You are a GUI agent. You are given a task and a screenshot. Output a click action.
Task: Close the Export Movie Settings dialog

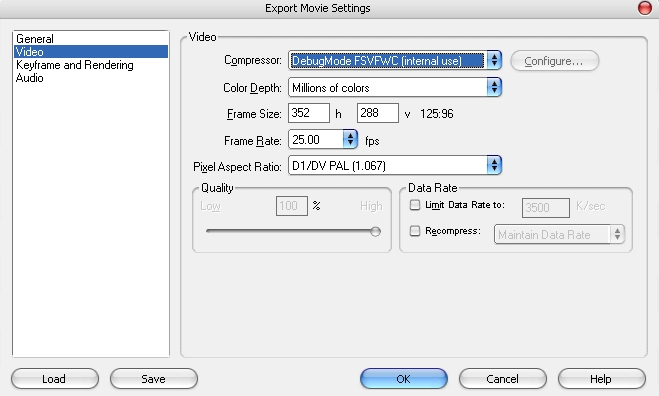click(645, 8)
